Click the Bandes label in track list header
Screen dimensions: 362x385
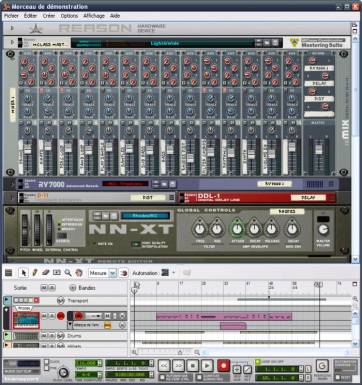click(87, 288)
